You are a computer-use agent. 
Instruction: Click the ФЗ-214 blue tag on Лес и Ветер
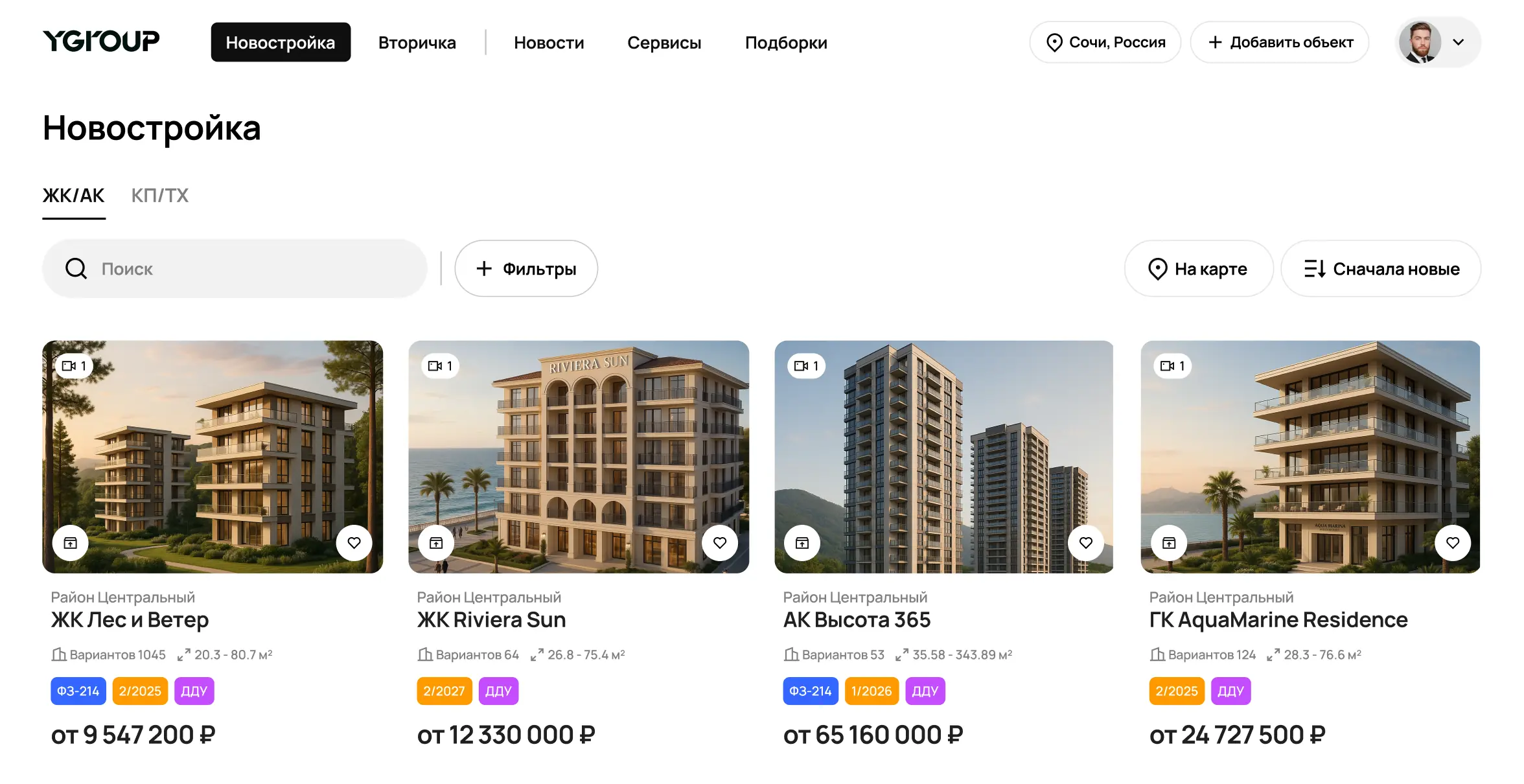pyautogui.click(x=78, y=691)
